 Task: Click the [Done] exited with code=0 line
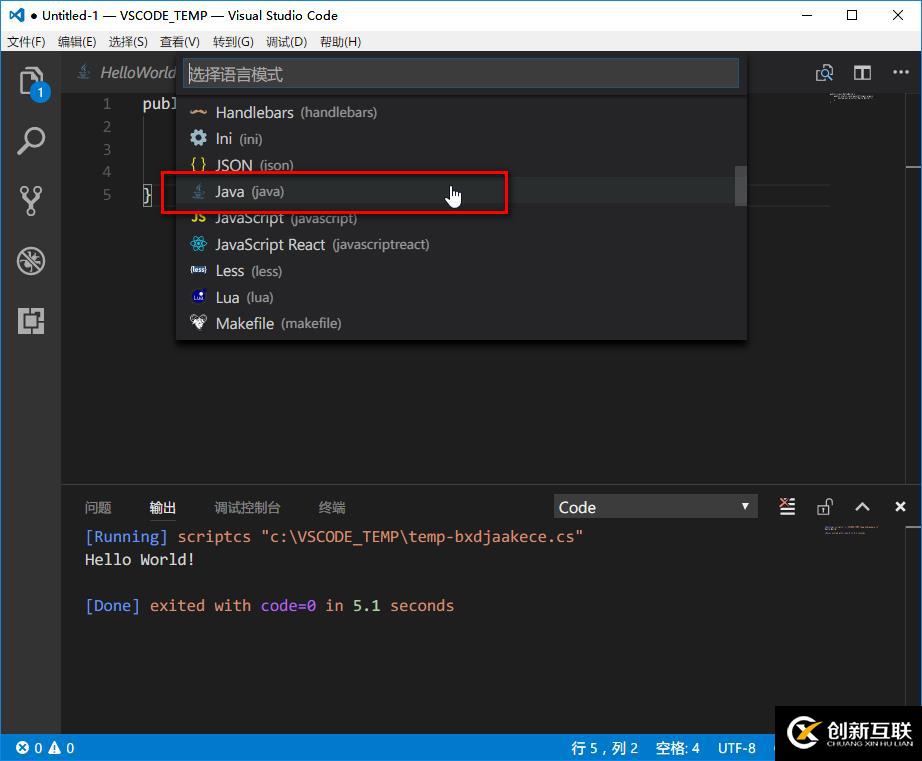tap(269, 606)
